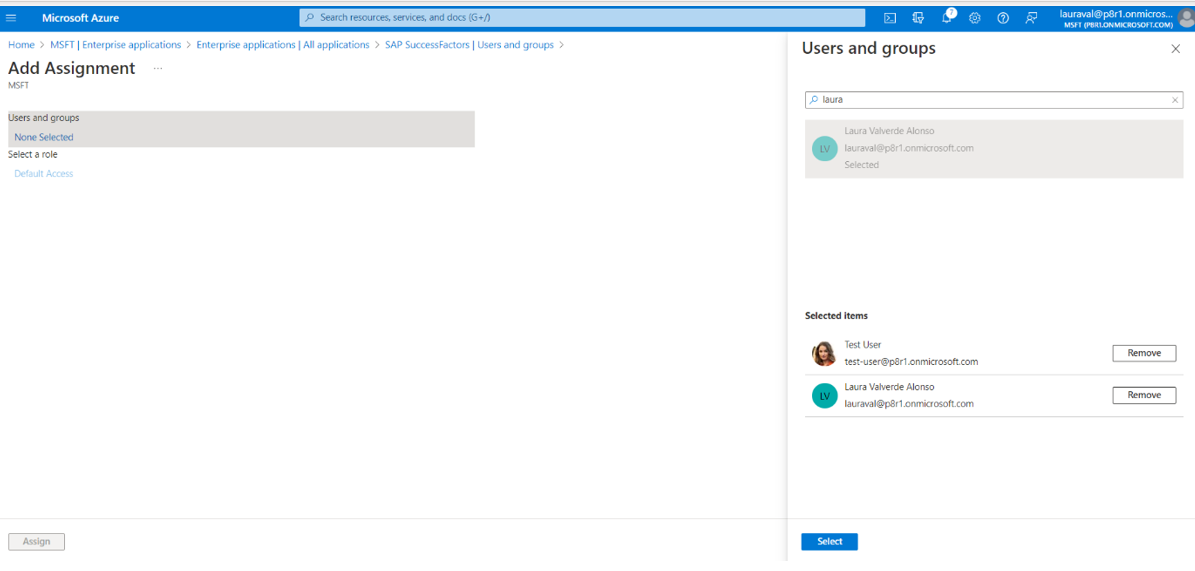Click the 'Users and groups' label on left
This screenshot has width=1195, height=571.
coord(43,118)
